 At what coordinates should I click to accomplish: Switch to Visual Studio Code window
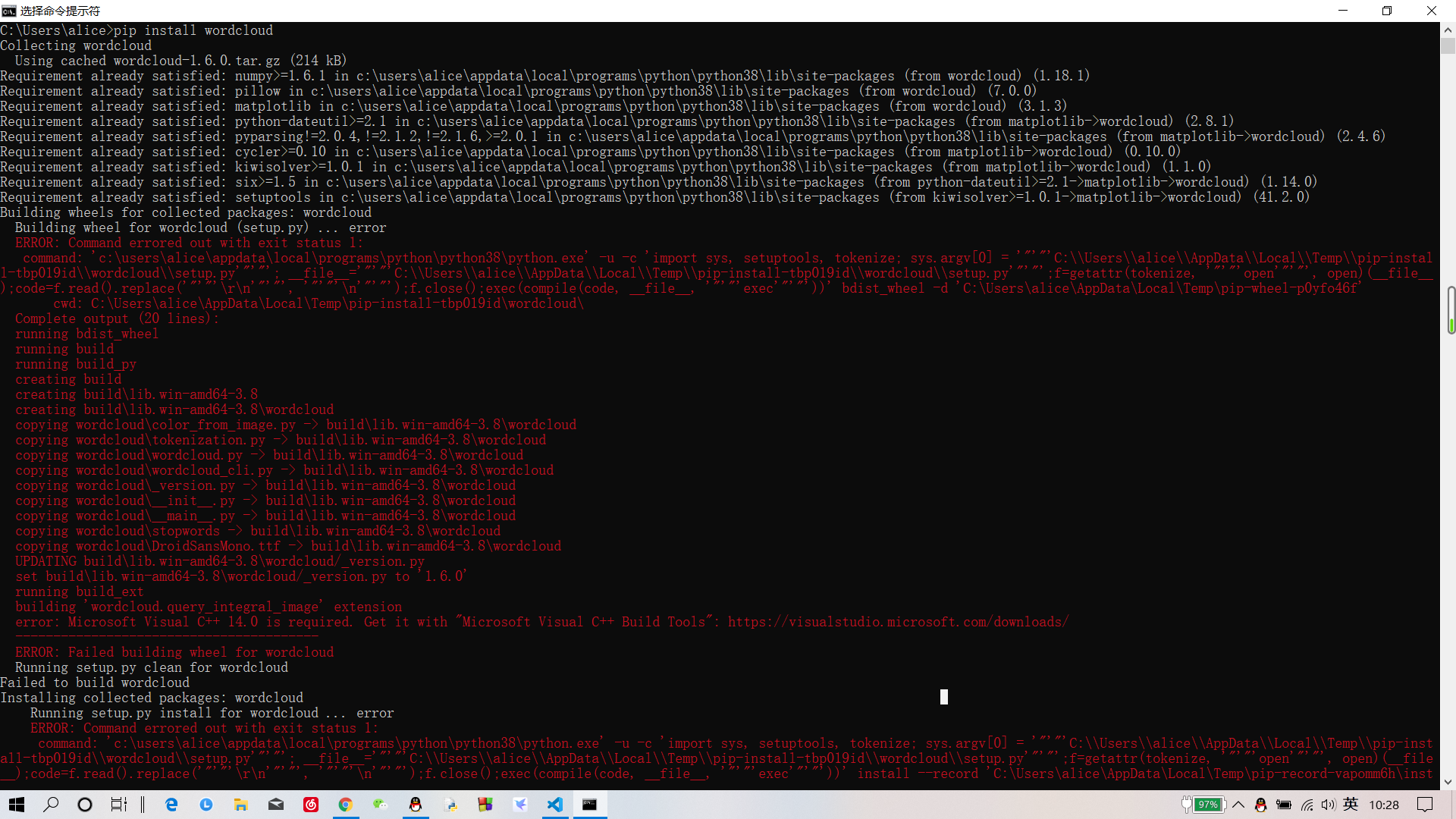(555, 805)
